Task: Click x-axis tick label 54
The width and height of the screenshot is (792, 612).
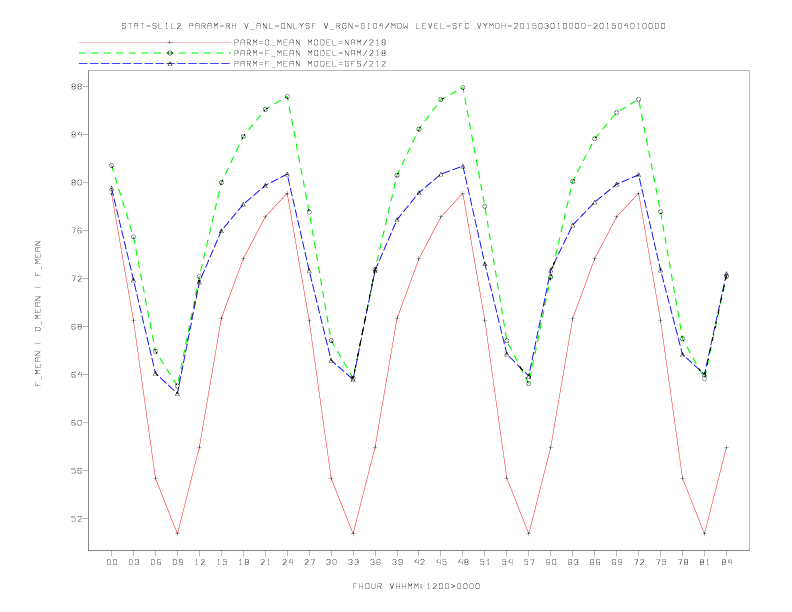Action: coord(507,562)
